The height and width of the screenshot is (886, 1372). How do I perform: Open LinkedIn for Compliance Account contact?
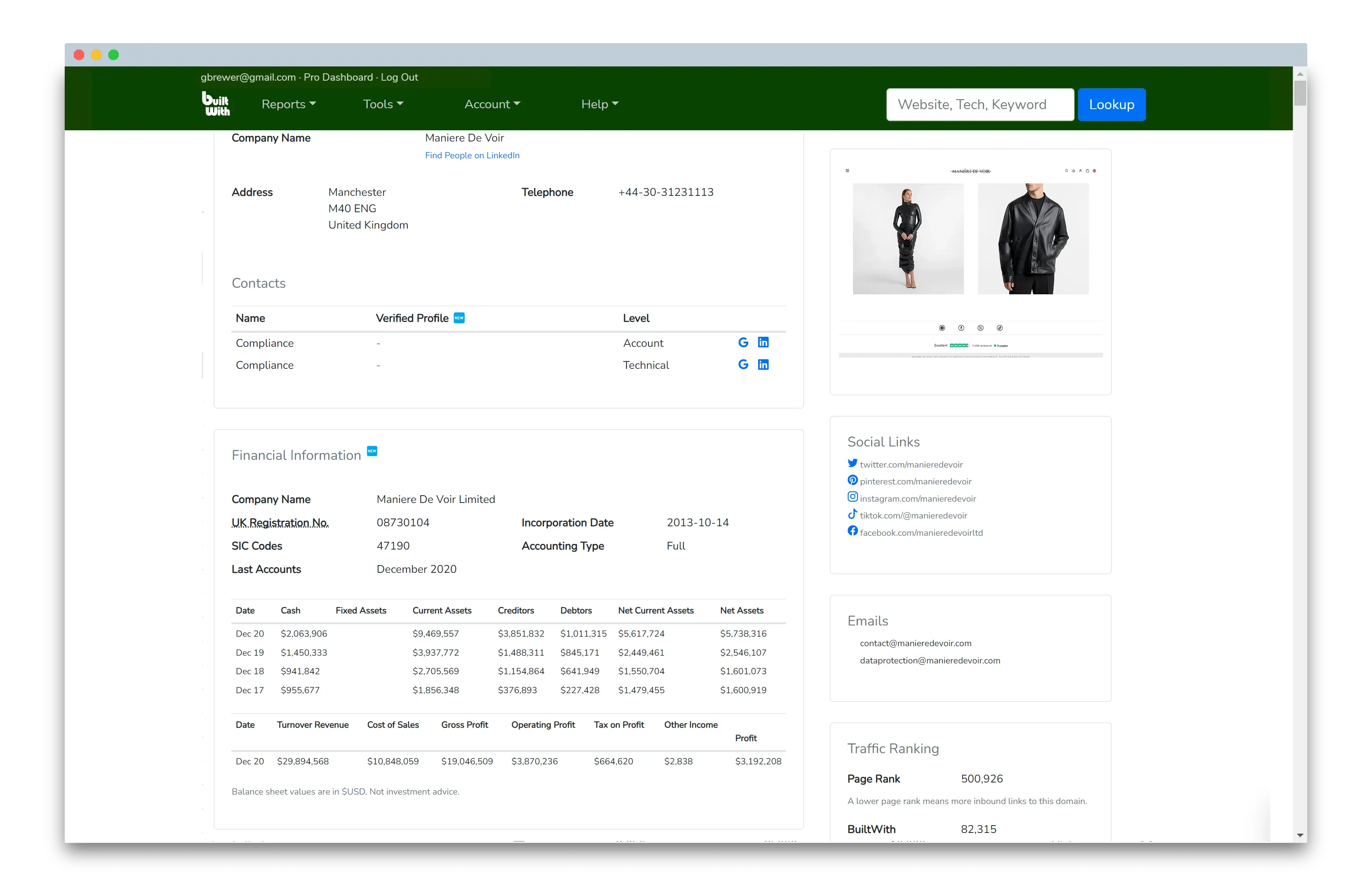[763, 343]
